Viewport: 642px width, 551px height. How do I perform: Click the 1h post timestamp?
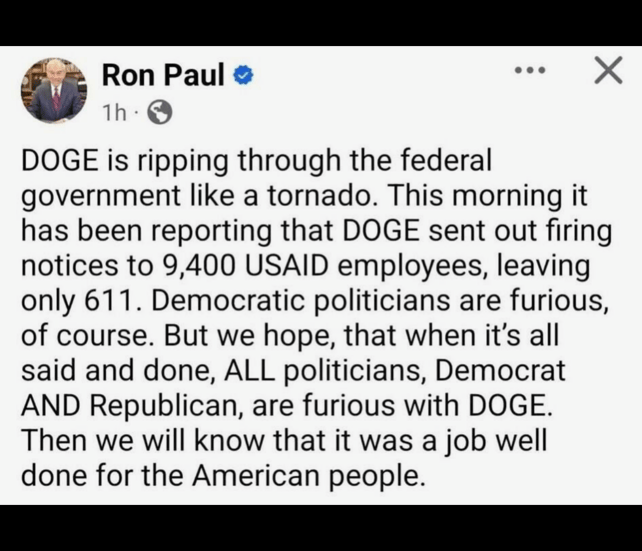pos(114,113)
